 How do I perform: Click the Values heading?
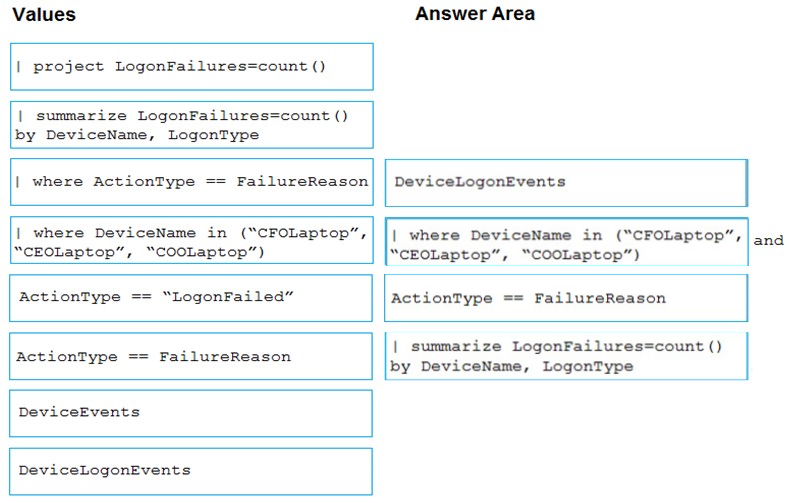click(x=44, y=15)
